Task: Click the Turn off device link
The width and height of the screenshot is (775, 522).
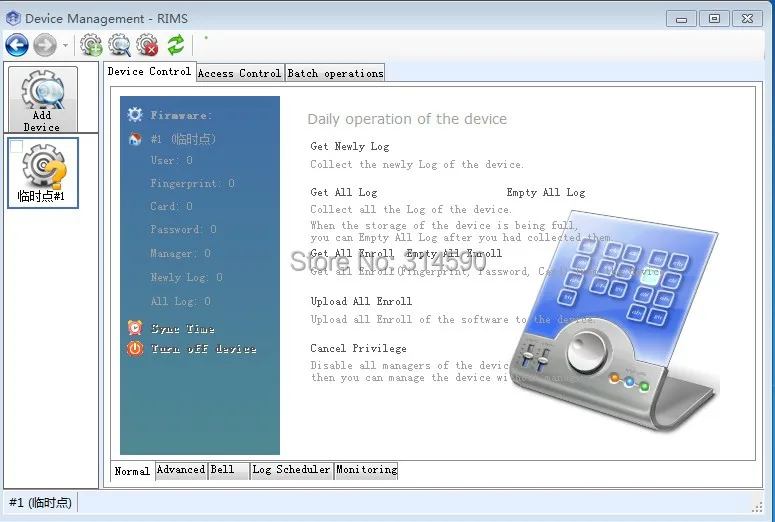Action: pos(203,349)
